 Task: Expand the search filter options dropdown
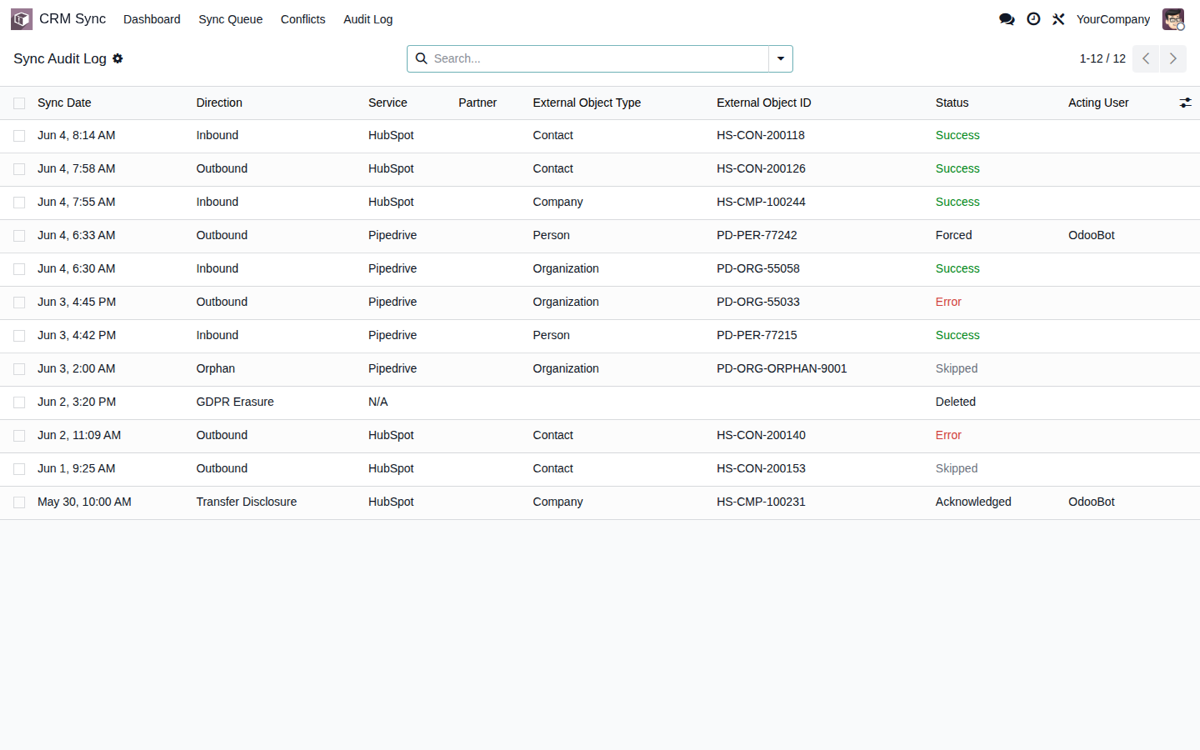point(781,59)
